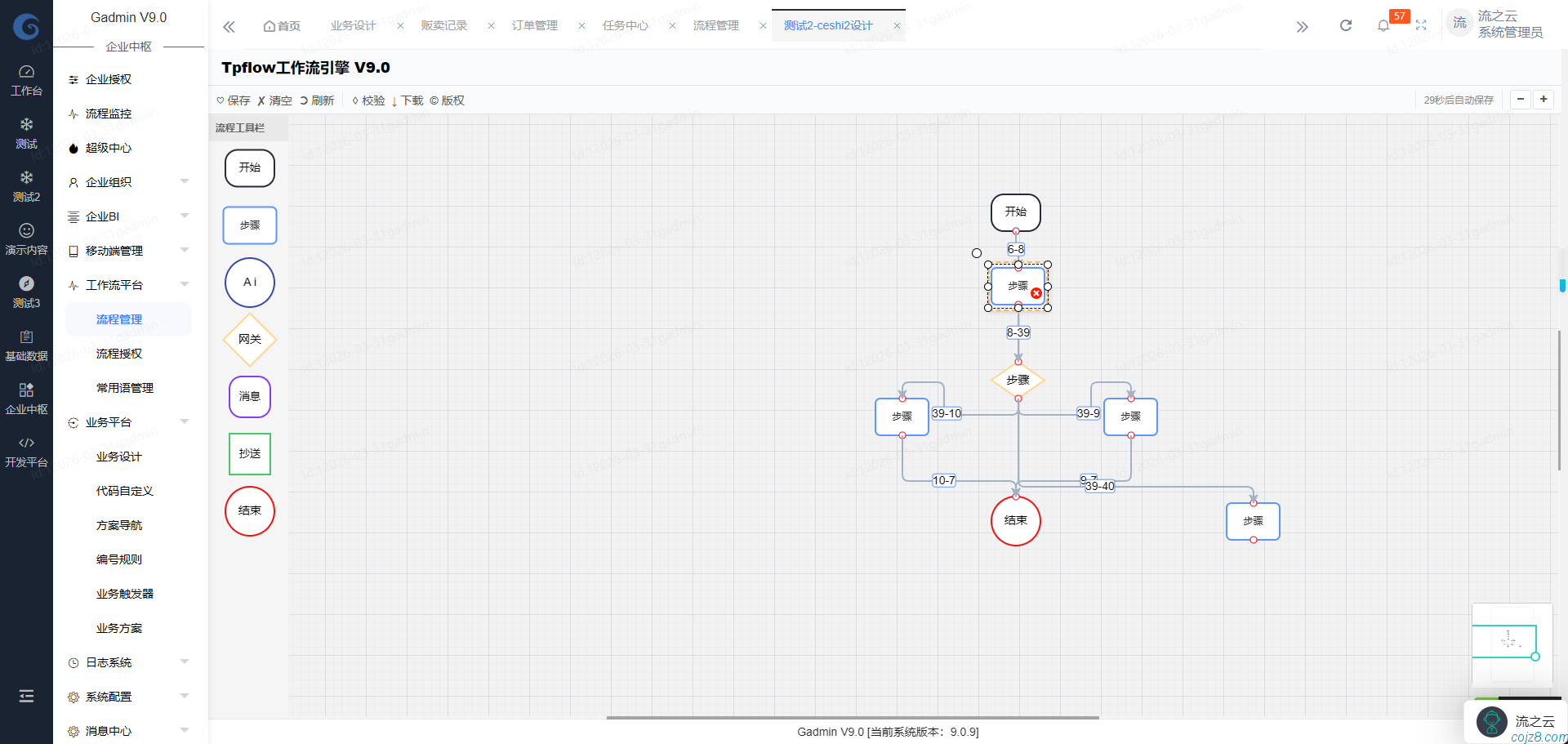Expand the 企业BI submenu
The height and width of the screenshot is (744, 1568).
click(127, 216)
